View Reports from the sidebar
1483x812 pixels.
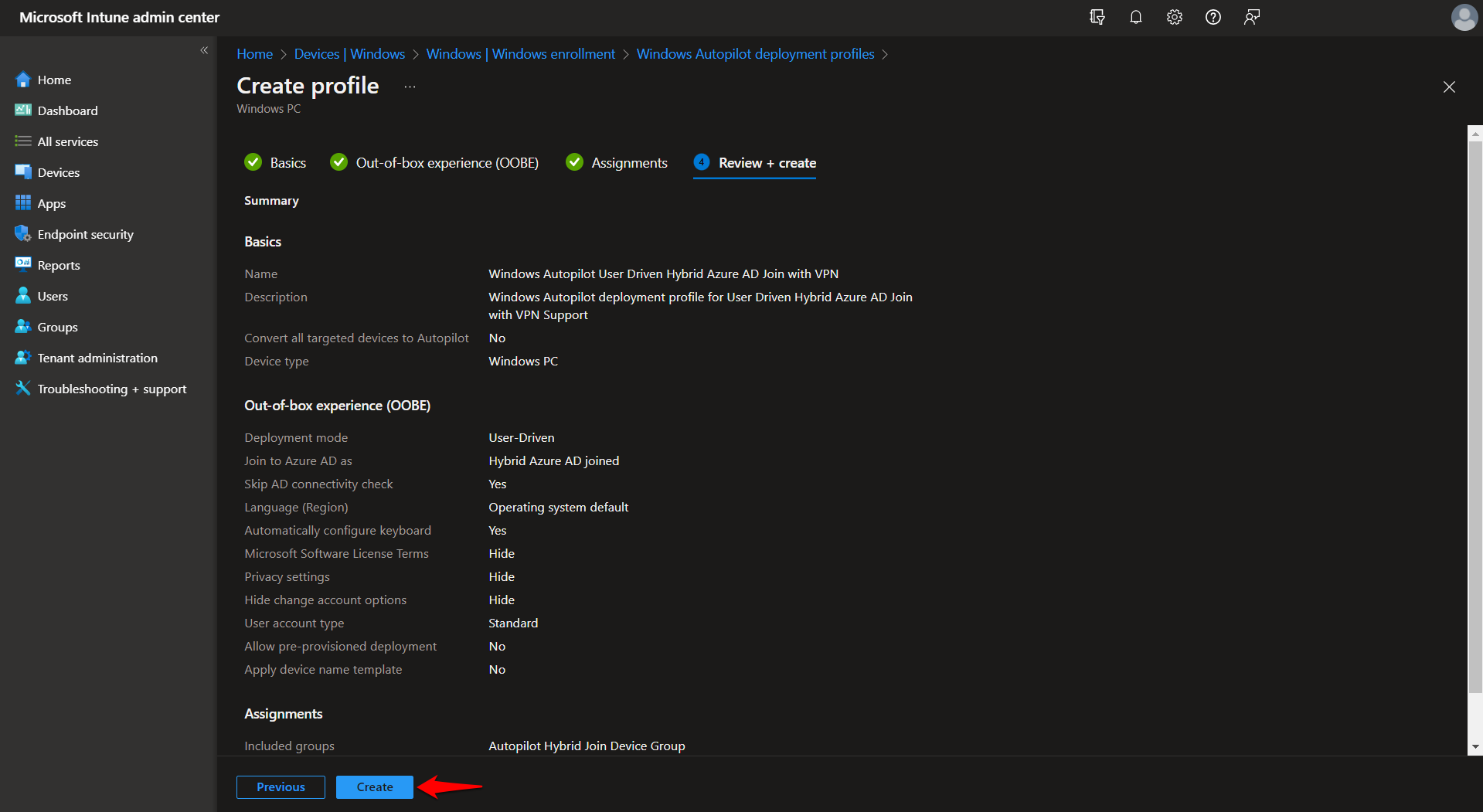pyautogui.click(x=58, y=265)
